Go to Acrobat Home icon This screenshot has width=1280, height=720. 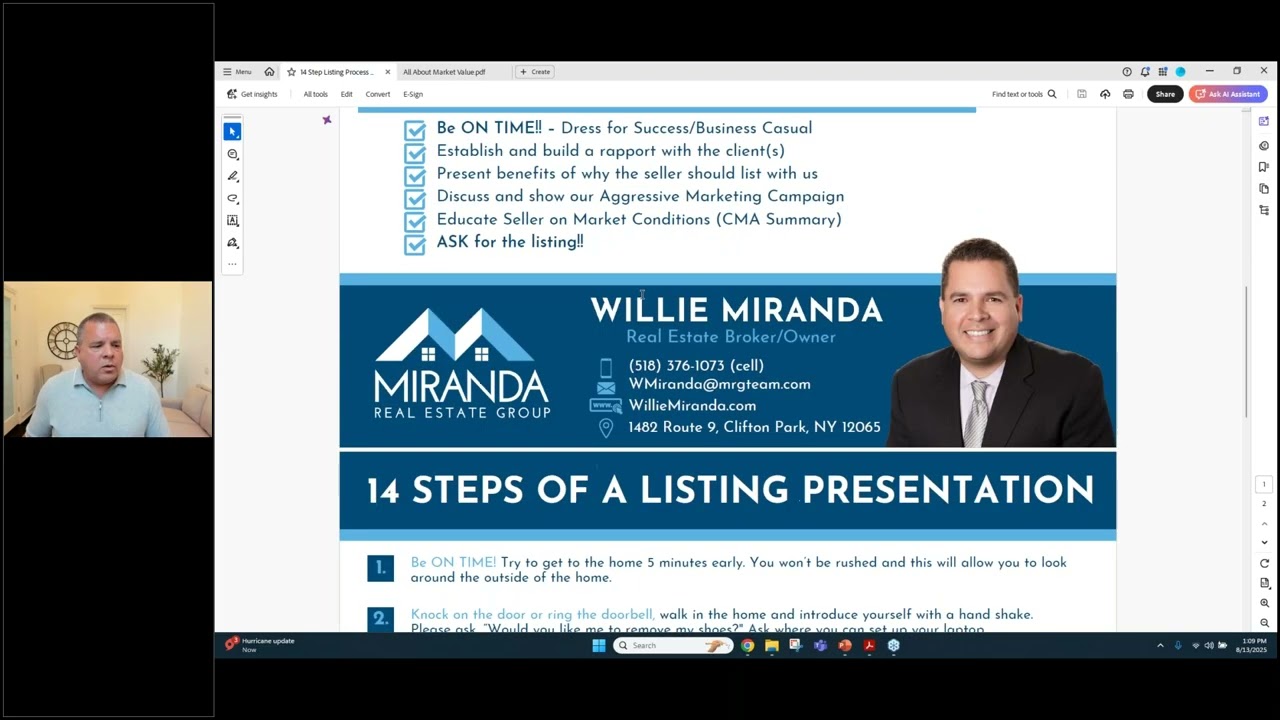pos(269,72)
